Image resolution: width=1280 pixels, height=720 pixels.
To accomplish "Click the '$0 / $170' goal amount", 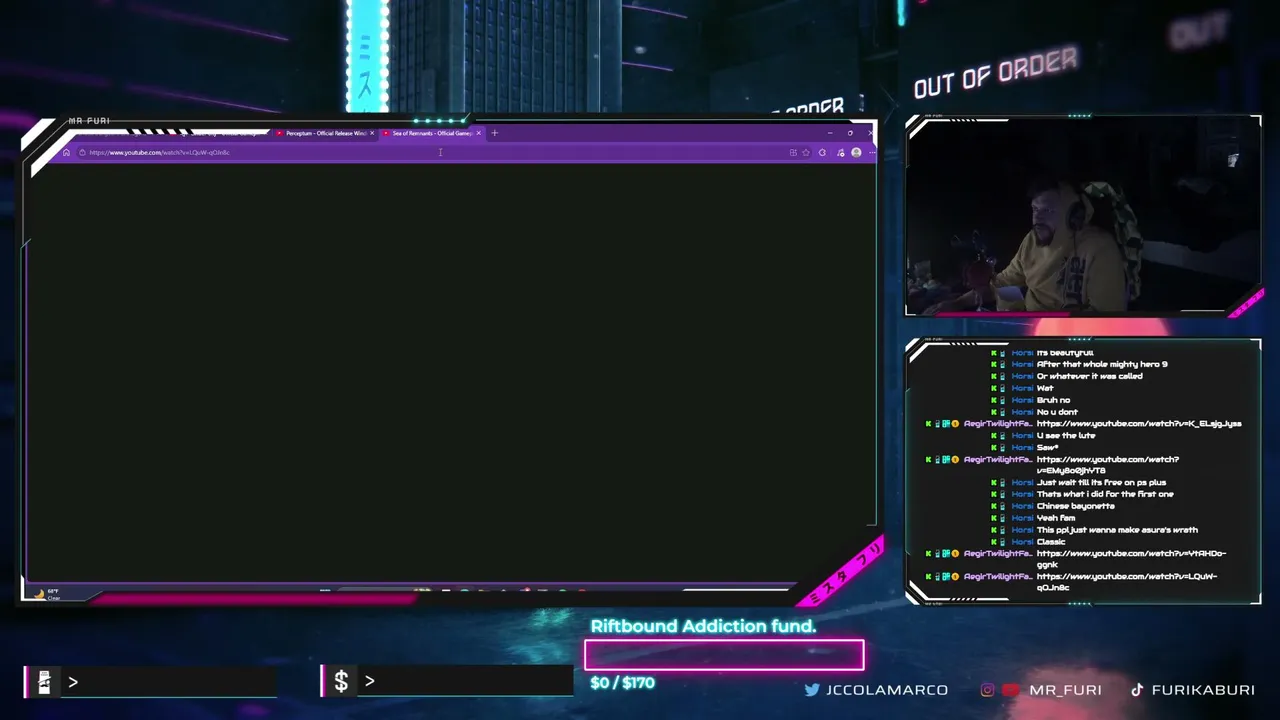I will tap(622, 683).
